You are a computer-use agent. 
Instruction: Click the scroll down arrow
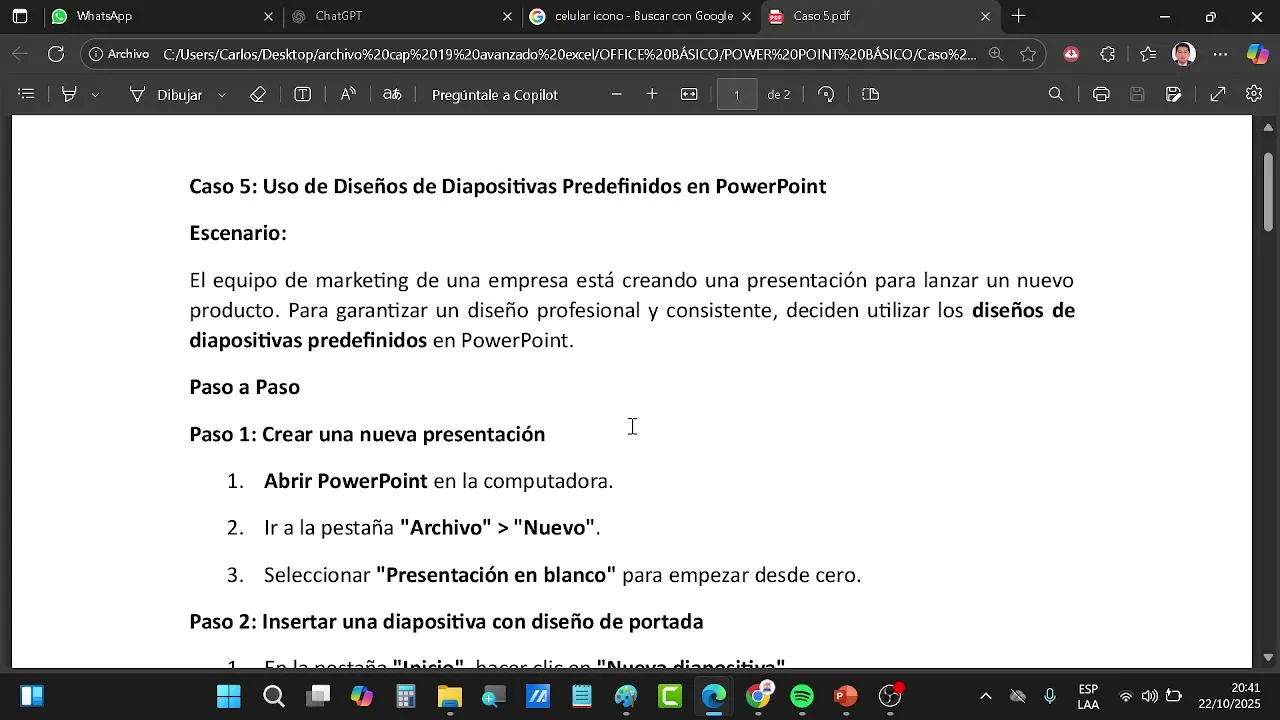(x=1269, y=657)
